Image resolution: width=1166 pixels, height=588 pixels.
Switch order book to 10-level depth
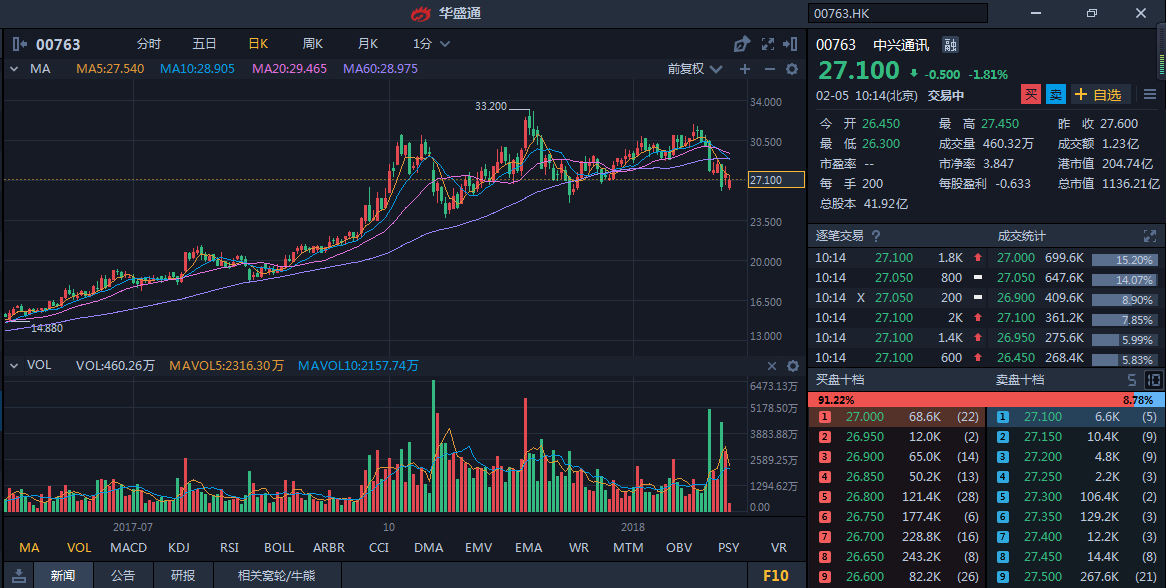click(1153, 380)
